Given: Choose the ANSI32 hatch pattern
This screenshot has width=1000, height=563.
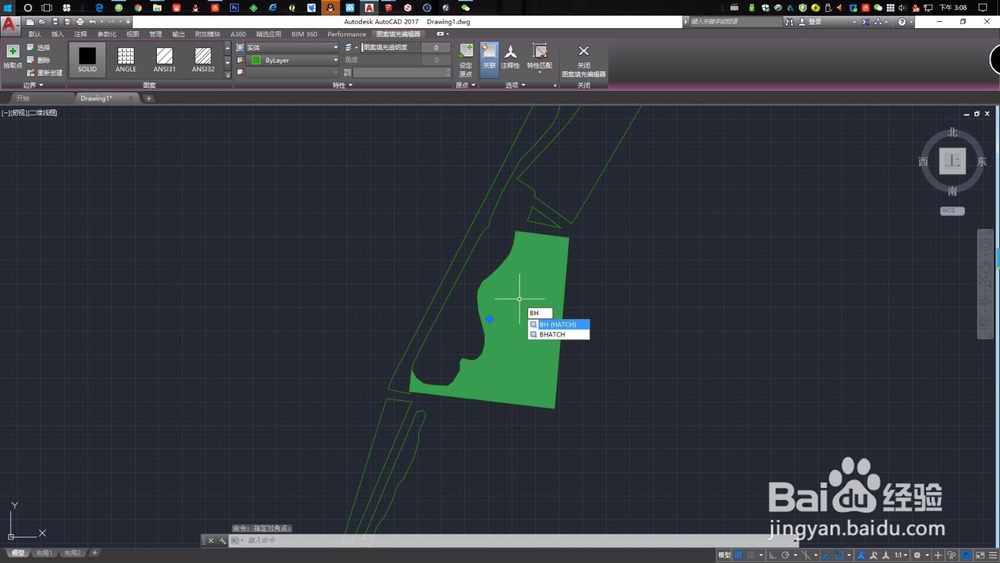Looking at the screenshot, I should [203, 59].
